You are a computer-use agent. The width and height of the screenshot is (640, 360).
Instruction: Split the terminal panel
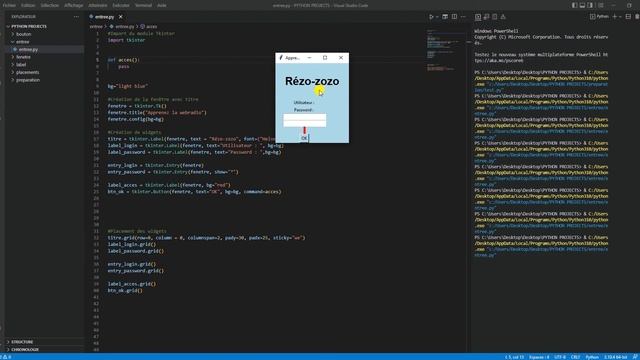point(628,17)
